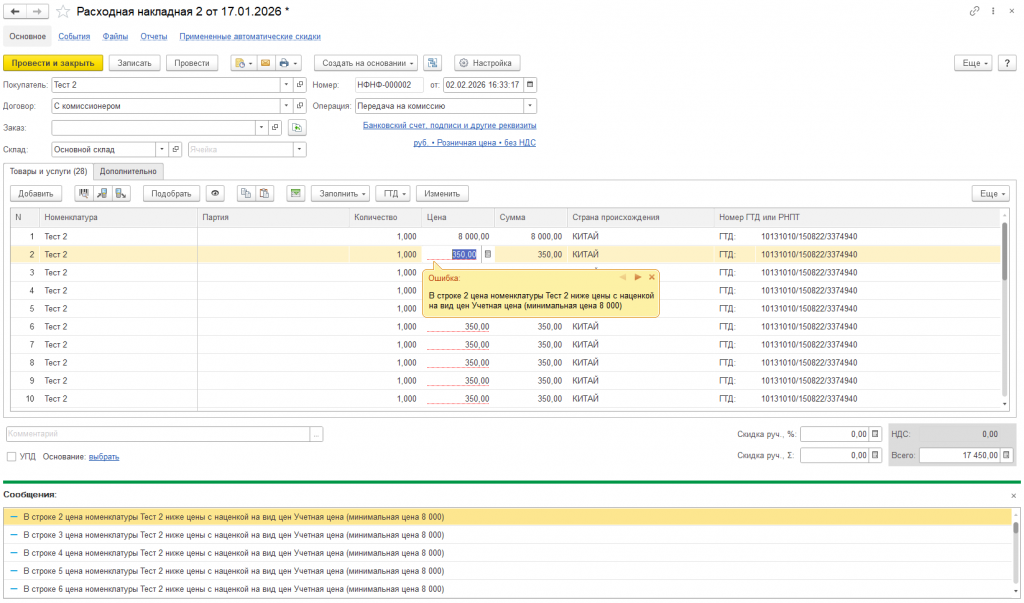The height and width of the screenshot is (603, 1024).
Task: Click the favorites star next to document title
Action: coord(64,11)
